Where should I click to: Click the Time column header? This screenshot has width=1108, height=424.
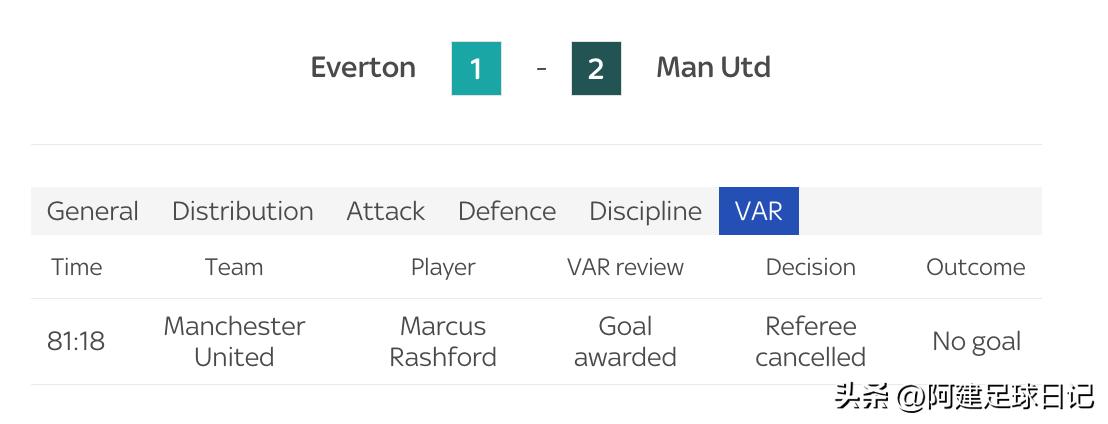coord(76,267)
